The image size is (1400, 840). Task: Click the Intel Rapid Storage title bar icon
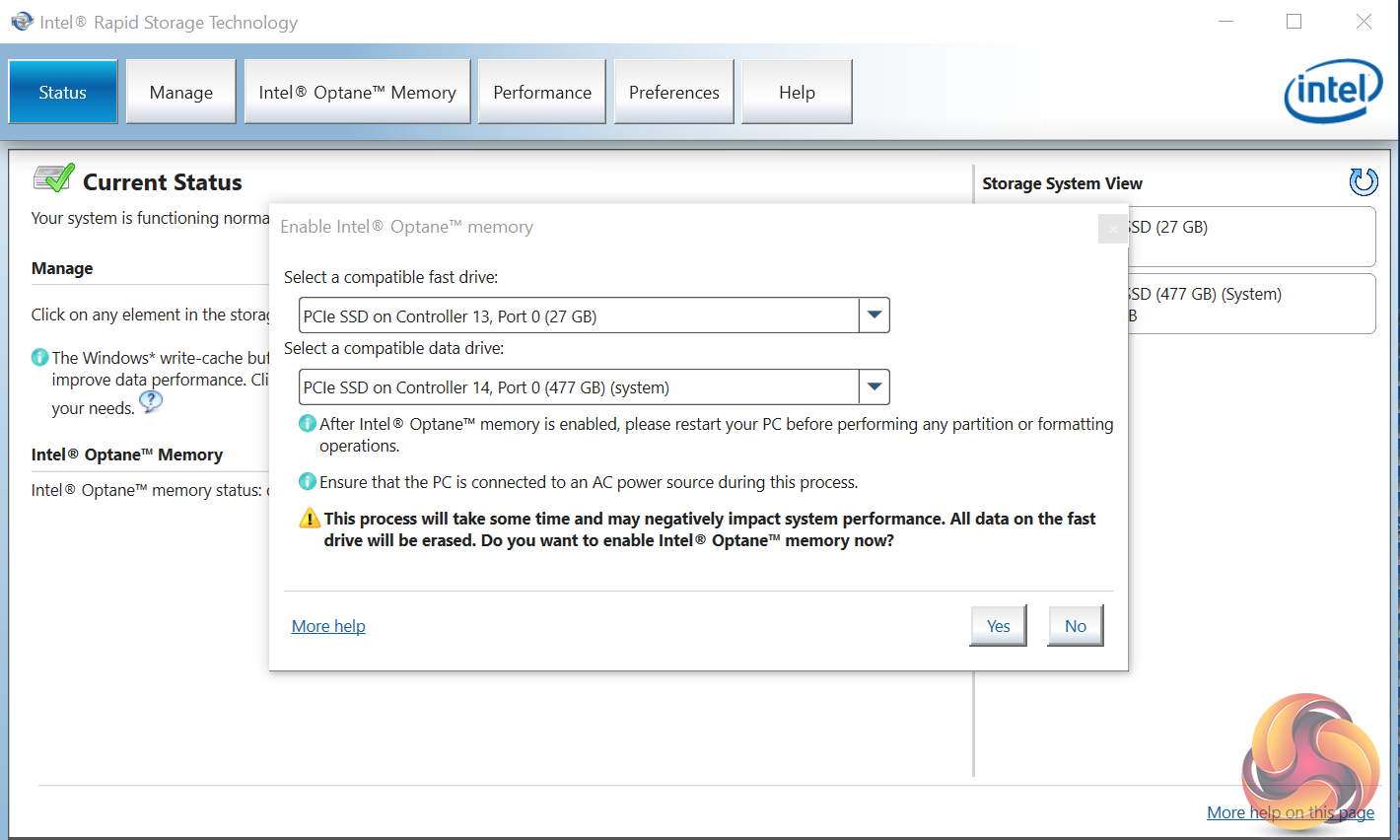(x=22, y=21)
